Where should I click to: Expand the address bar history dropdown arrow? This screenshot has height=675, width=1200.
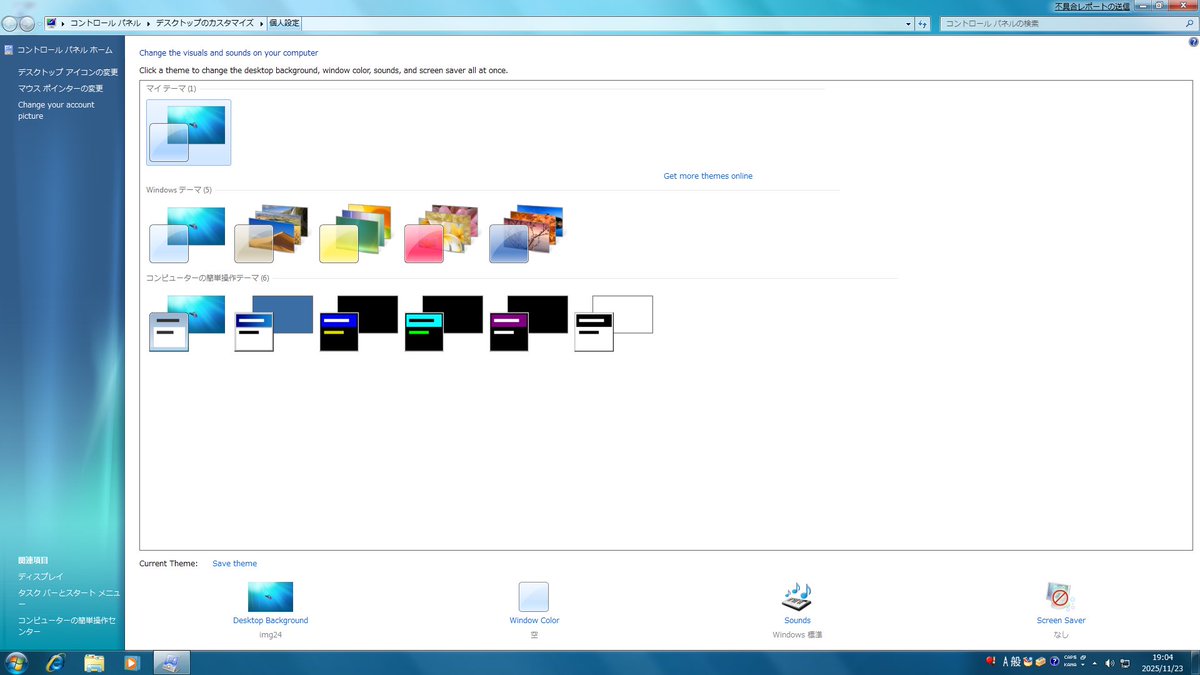(908, 22)
